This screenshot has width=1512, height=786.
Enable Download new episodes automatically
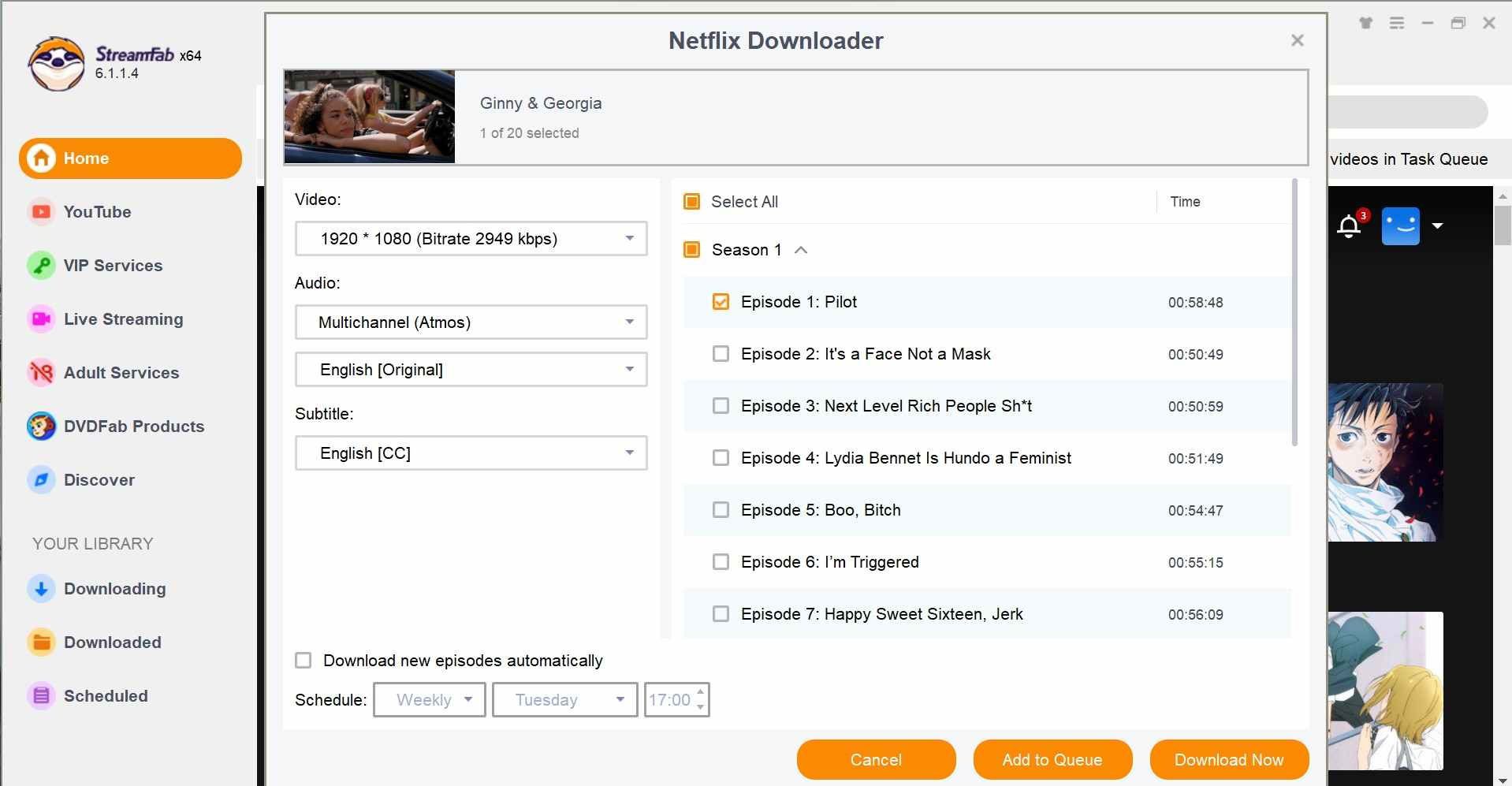pos(304,661)
